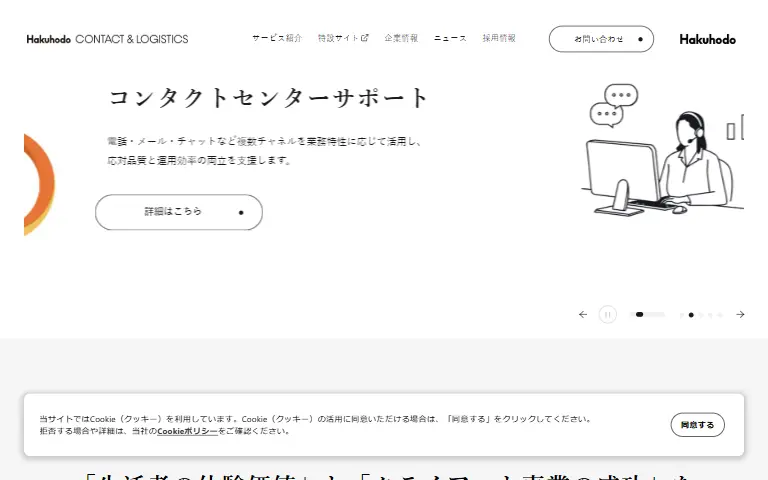768x480 pixels.
Task: Open the 特設サイト external link
Action: [x=343, y=38]
